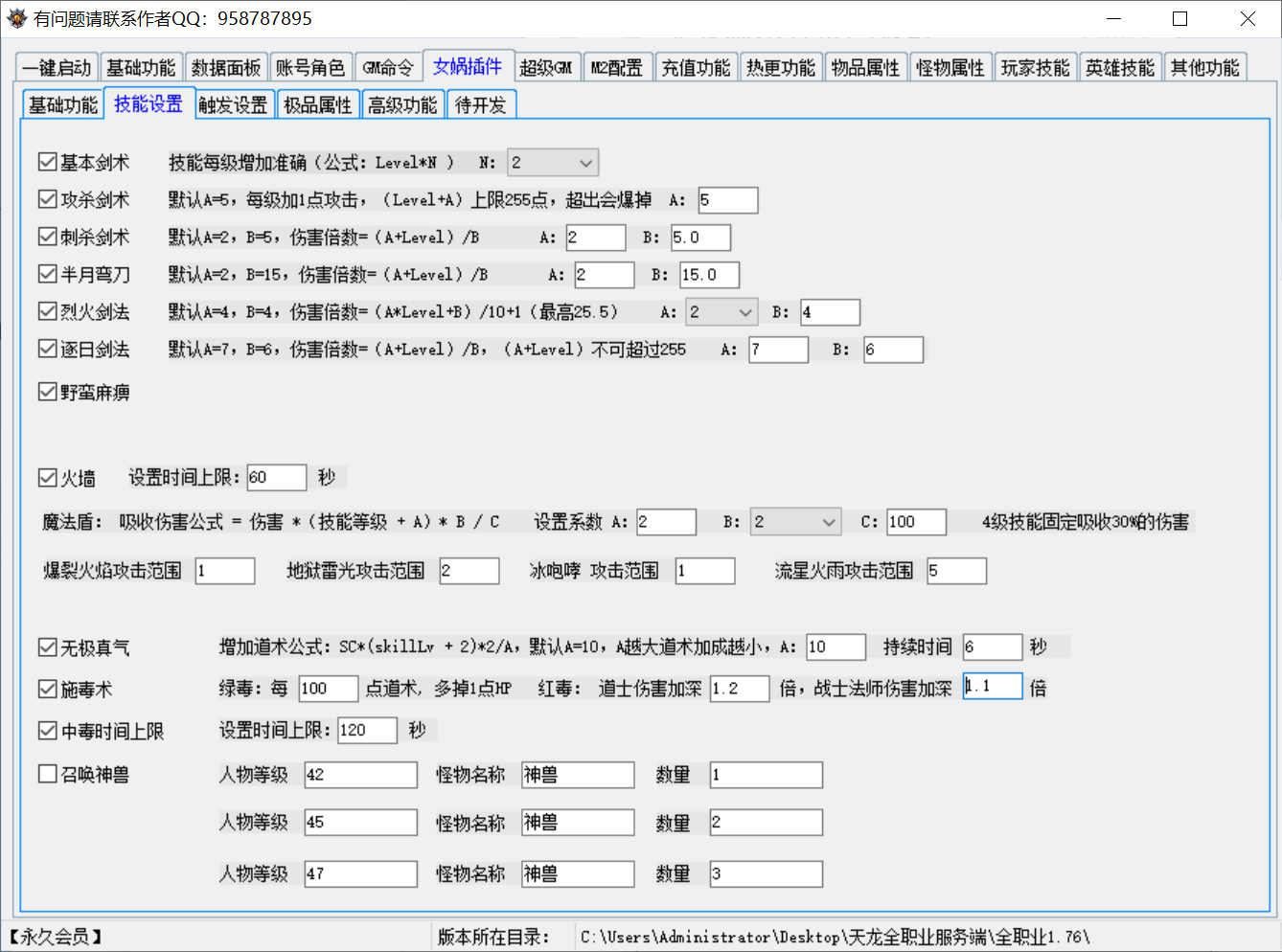1282x952 pixels.
Task: Click the 逐日剑法 A field showing 7
Action: pos(779,350)
